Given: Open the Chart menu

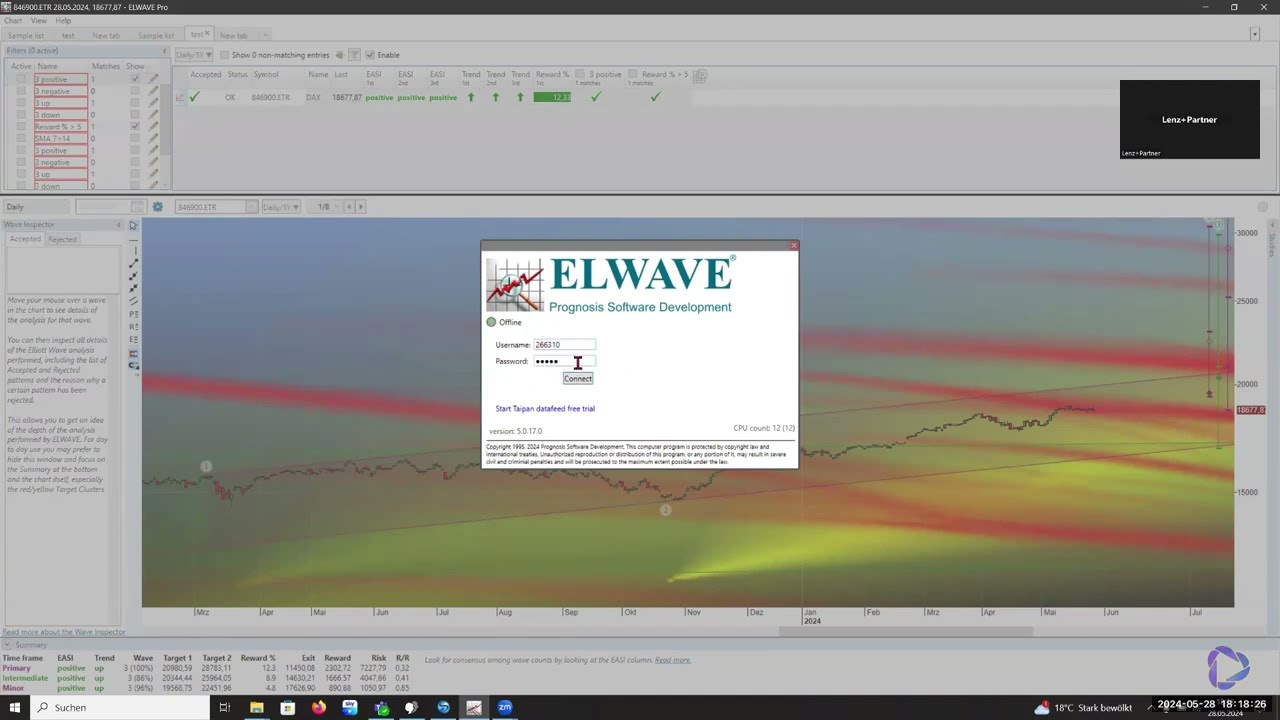Looking at the screenshot, I should [x=13, y=20].
